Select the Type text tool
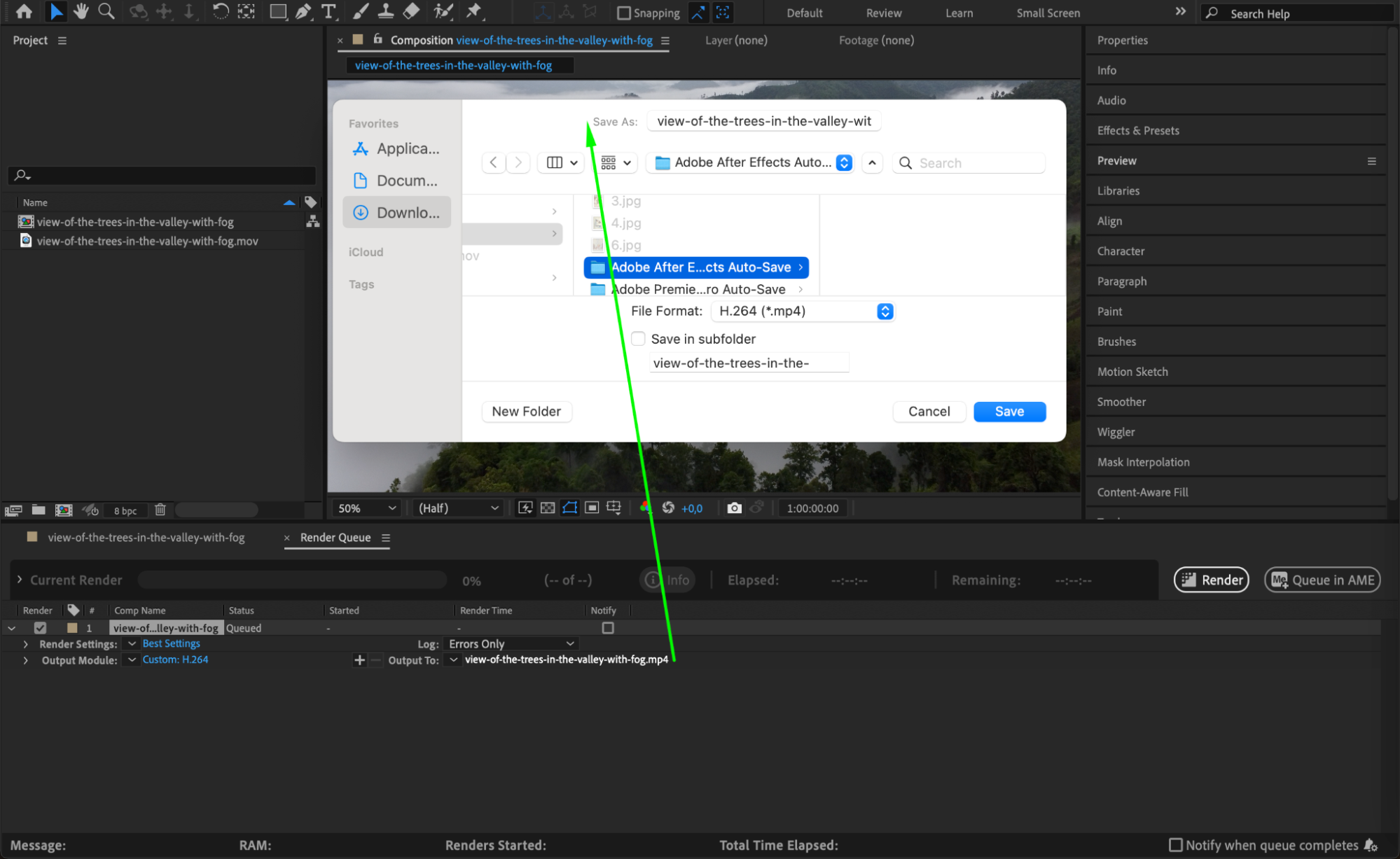The width and height of the screenshot is (1400, 859). coord(328,11)
